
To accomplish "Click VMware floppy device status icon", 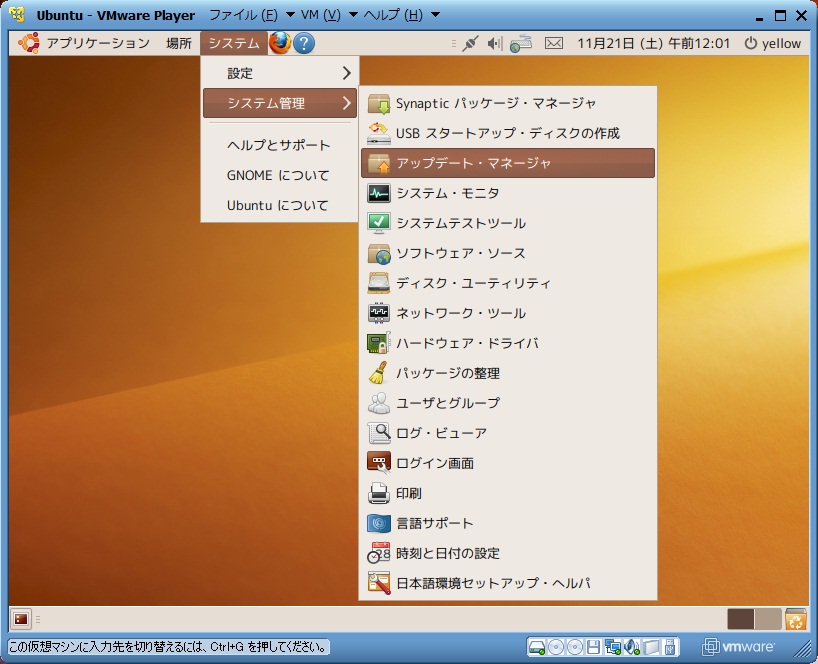I will tap(594, 647).
